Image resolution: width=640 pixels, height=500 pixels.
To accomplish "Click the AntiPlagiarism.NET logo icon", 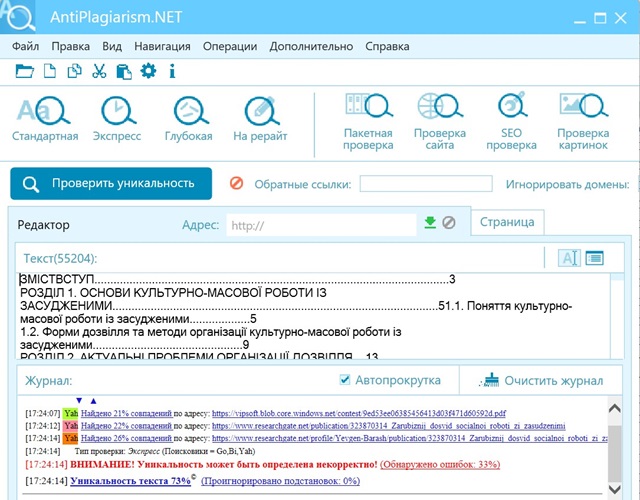I will click(18, 17).
